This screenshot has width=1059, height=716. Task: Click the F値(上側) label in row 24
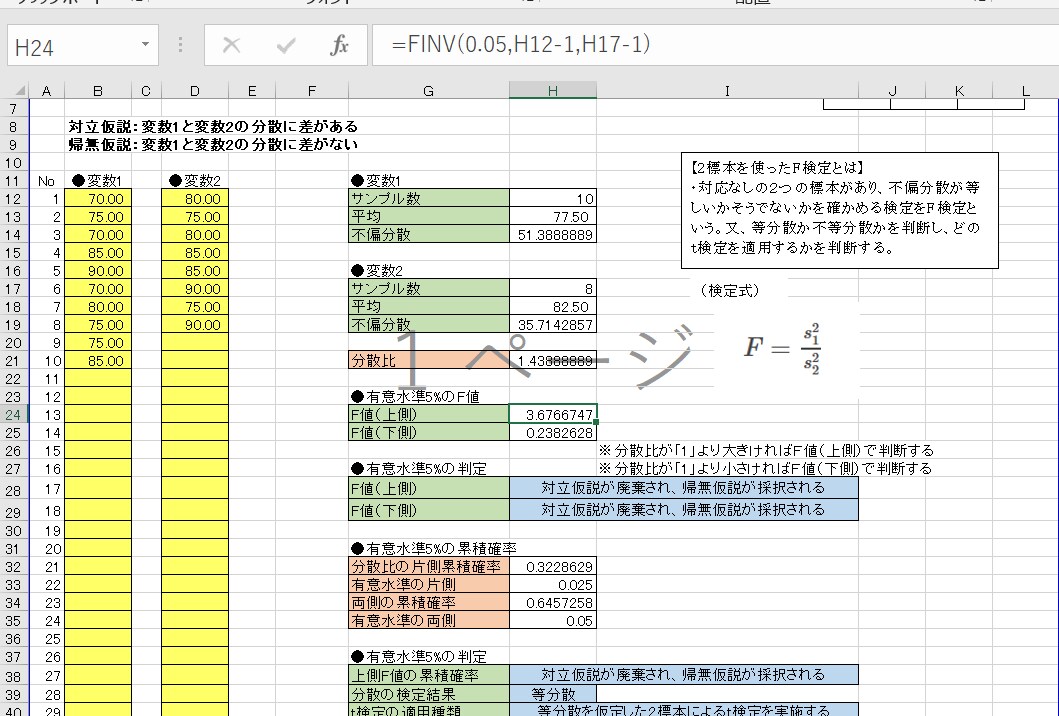coord(429,415)
